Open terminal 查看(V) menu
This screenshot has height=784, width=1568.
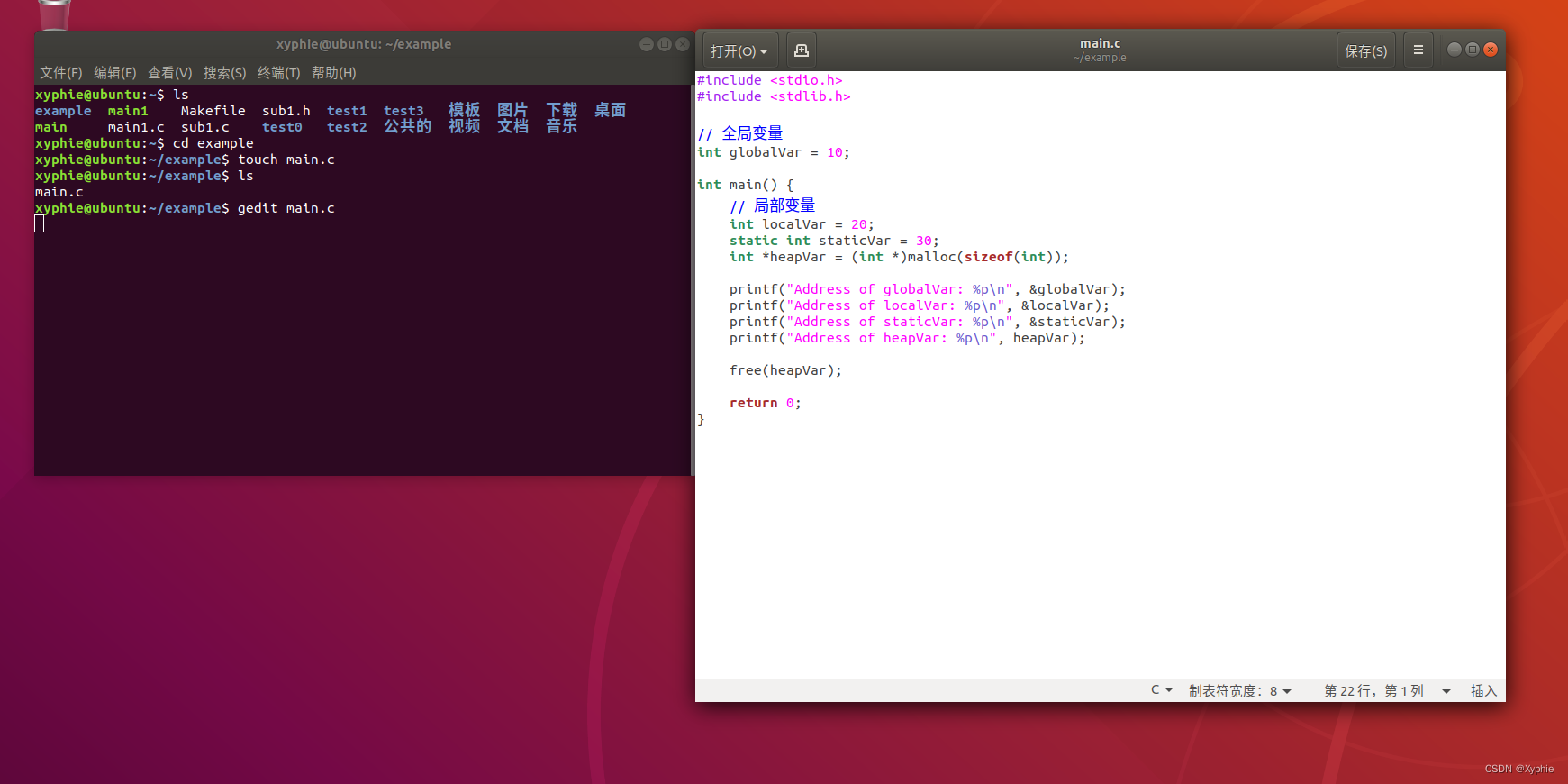[170, 73]
